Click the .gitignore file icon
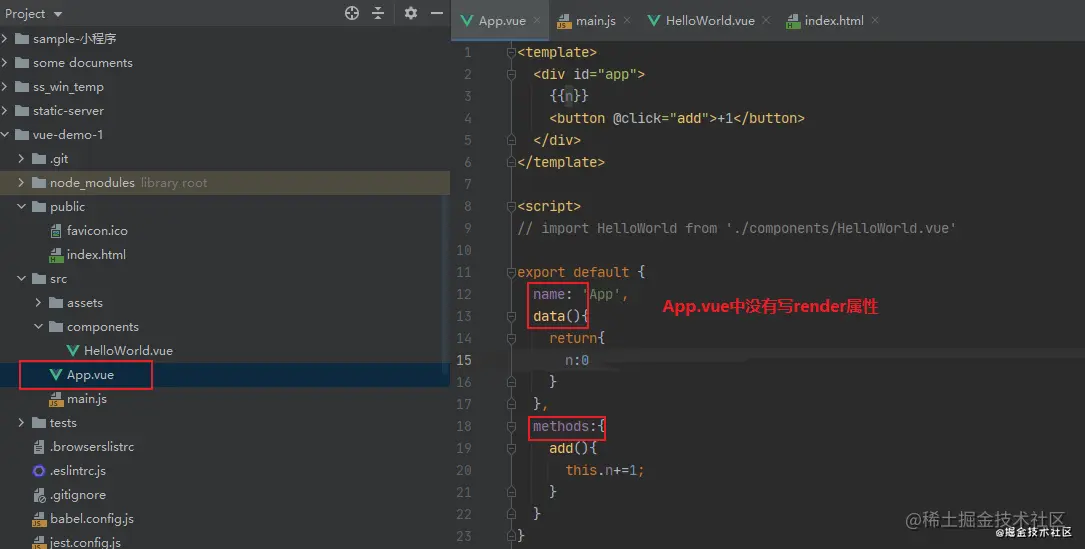 click(x=39, y=495)
